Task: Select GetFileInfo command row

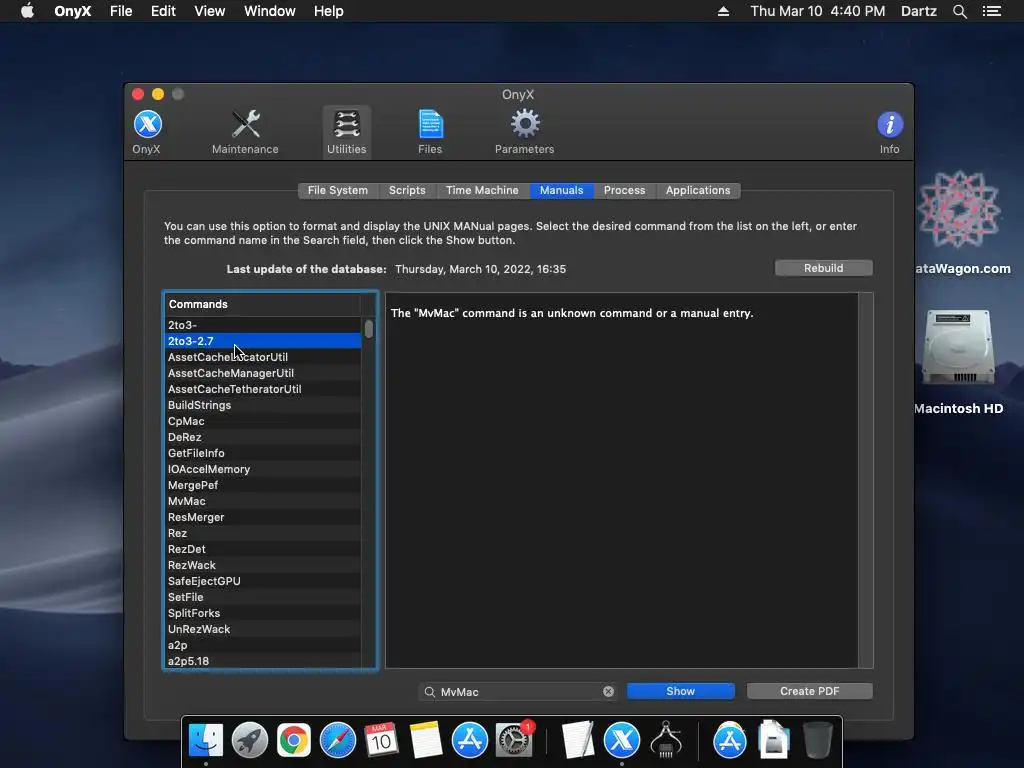Action: pos(263,453)
